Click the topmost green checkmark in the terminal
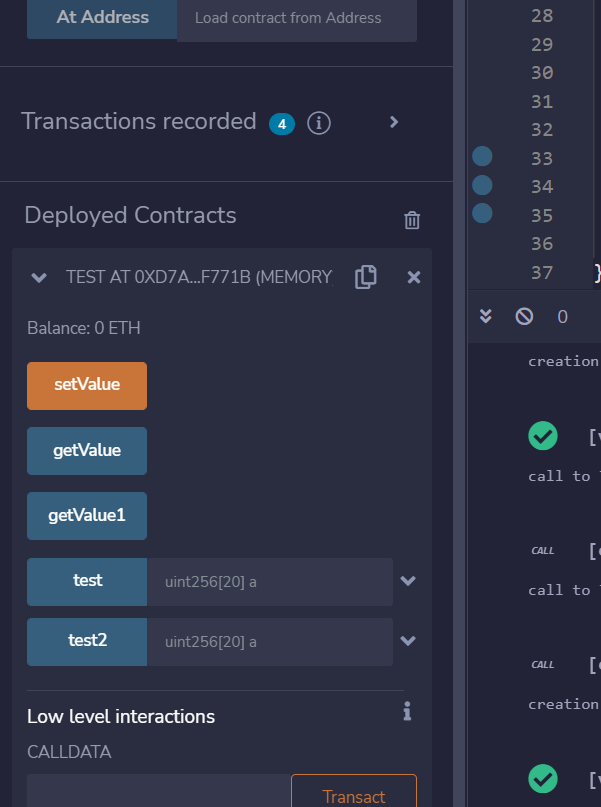 point(542,435)
